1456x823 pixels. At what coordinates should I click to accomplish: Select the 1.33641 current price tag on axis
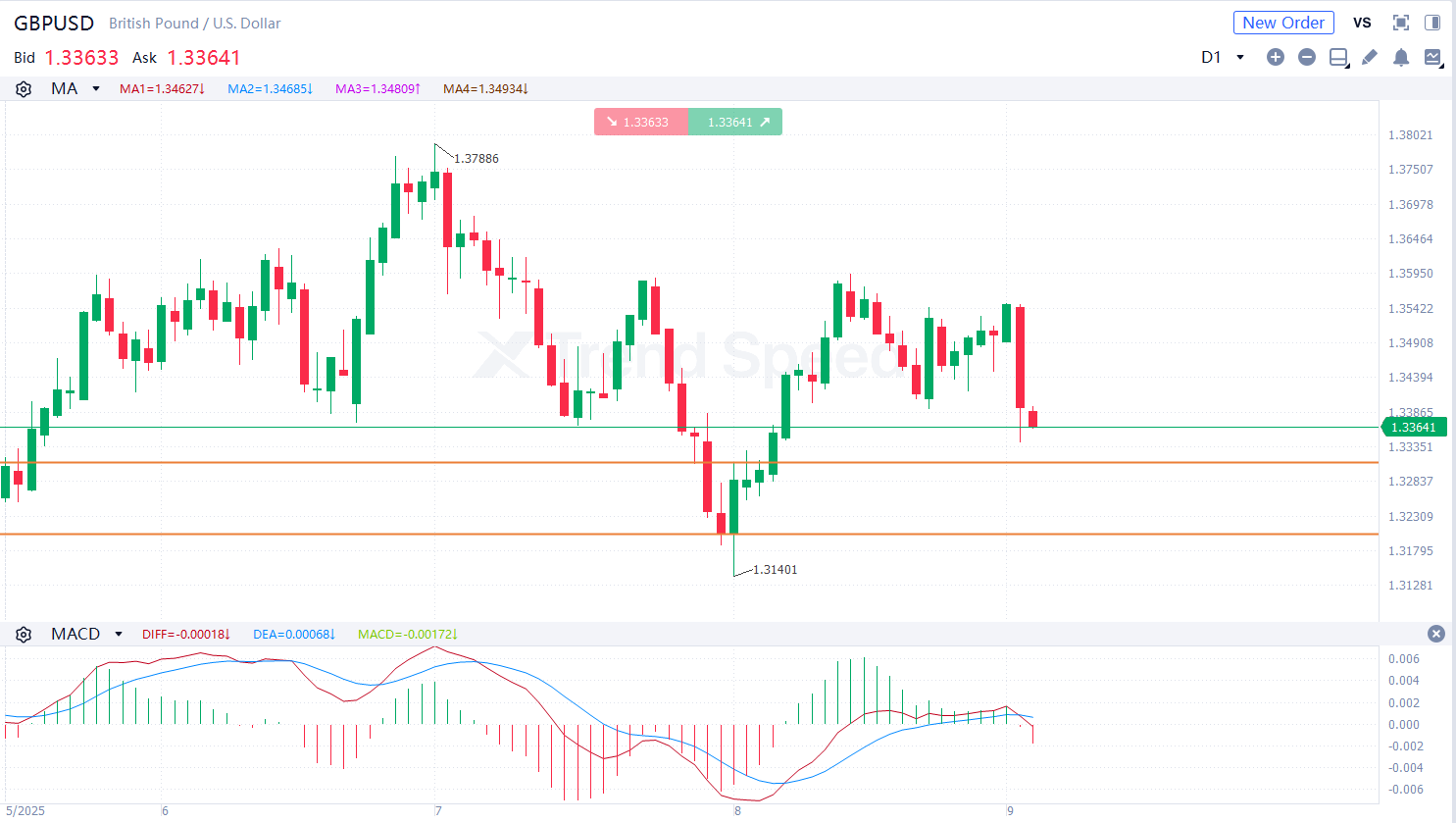pyautogui.click(x=1414, y=427)
